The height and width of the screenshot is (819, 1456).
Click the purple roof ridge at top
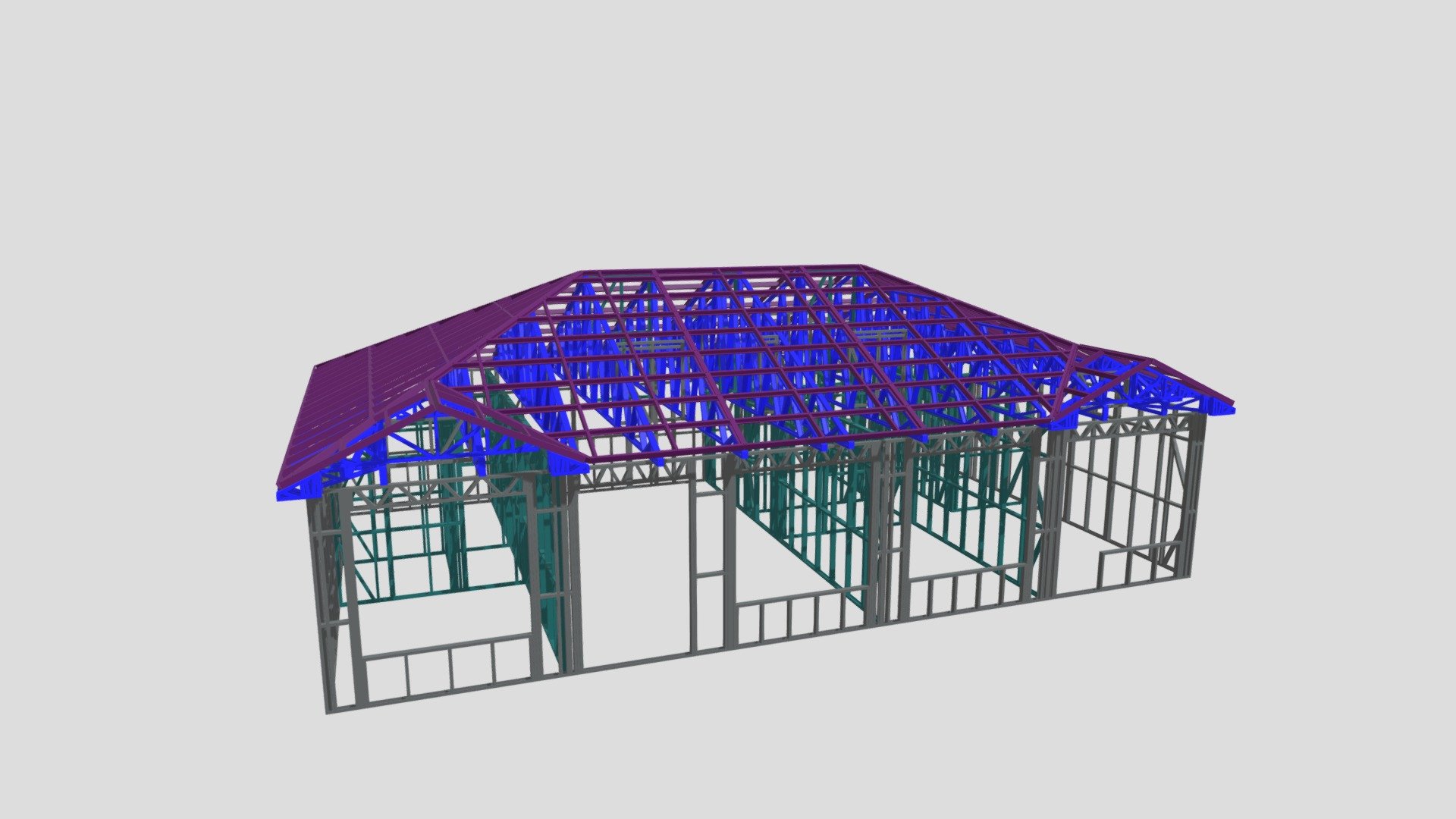720,269
